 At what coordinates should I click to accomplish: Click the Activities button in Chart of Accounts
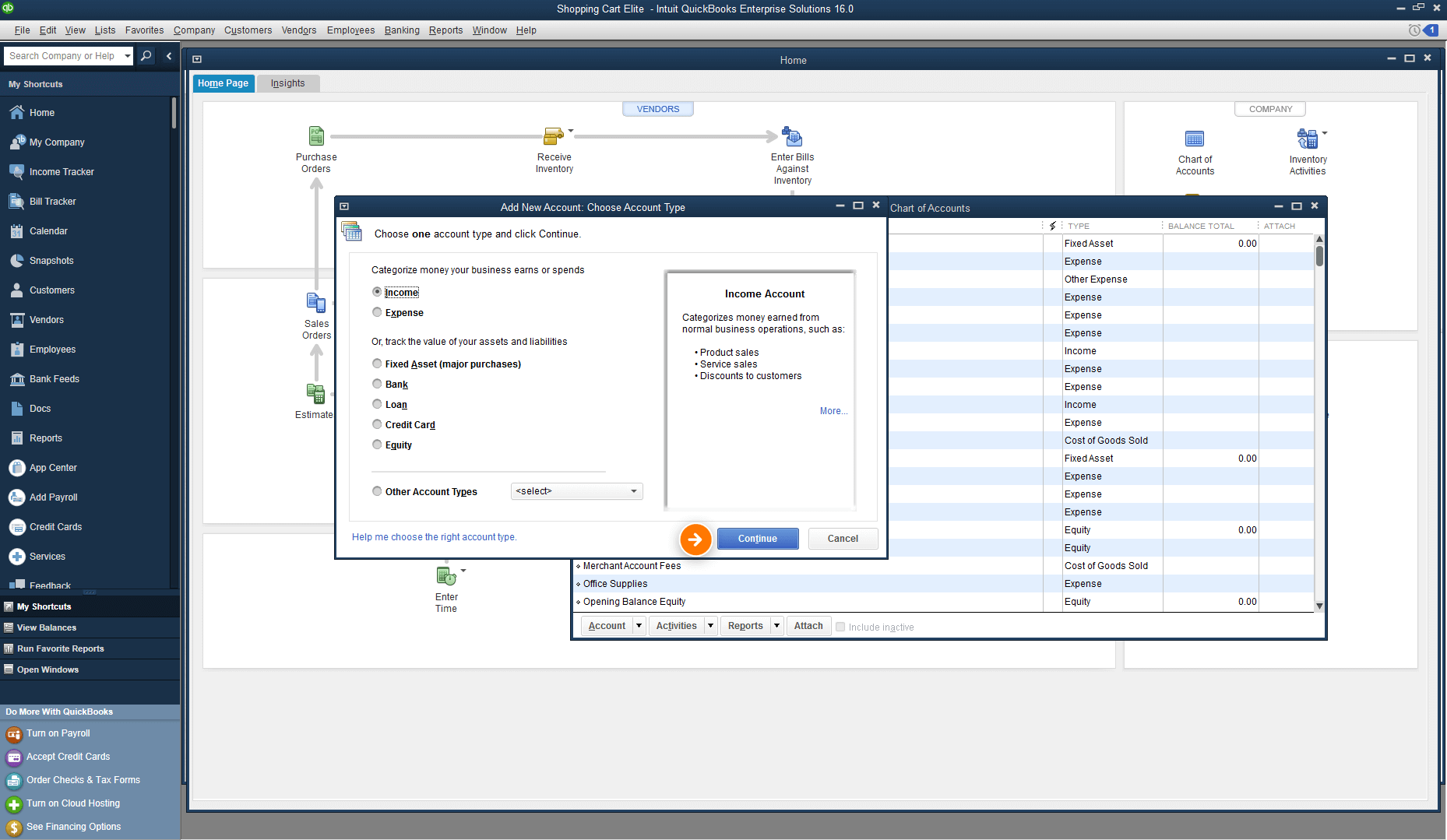(x=676, y=626)
